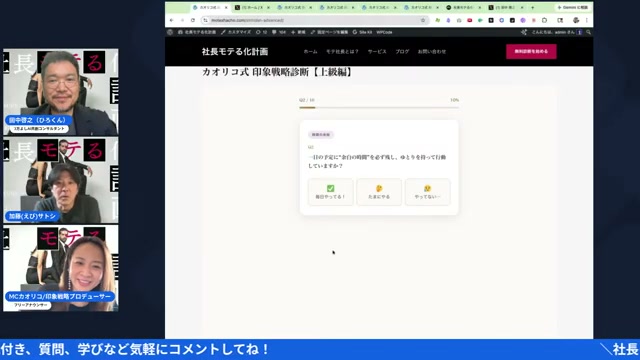This screenshot has height=360, width=640.
Task: Click 固定ページを編集 in admin bar
Action: (329, 32)
